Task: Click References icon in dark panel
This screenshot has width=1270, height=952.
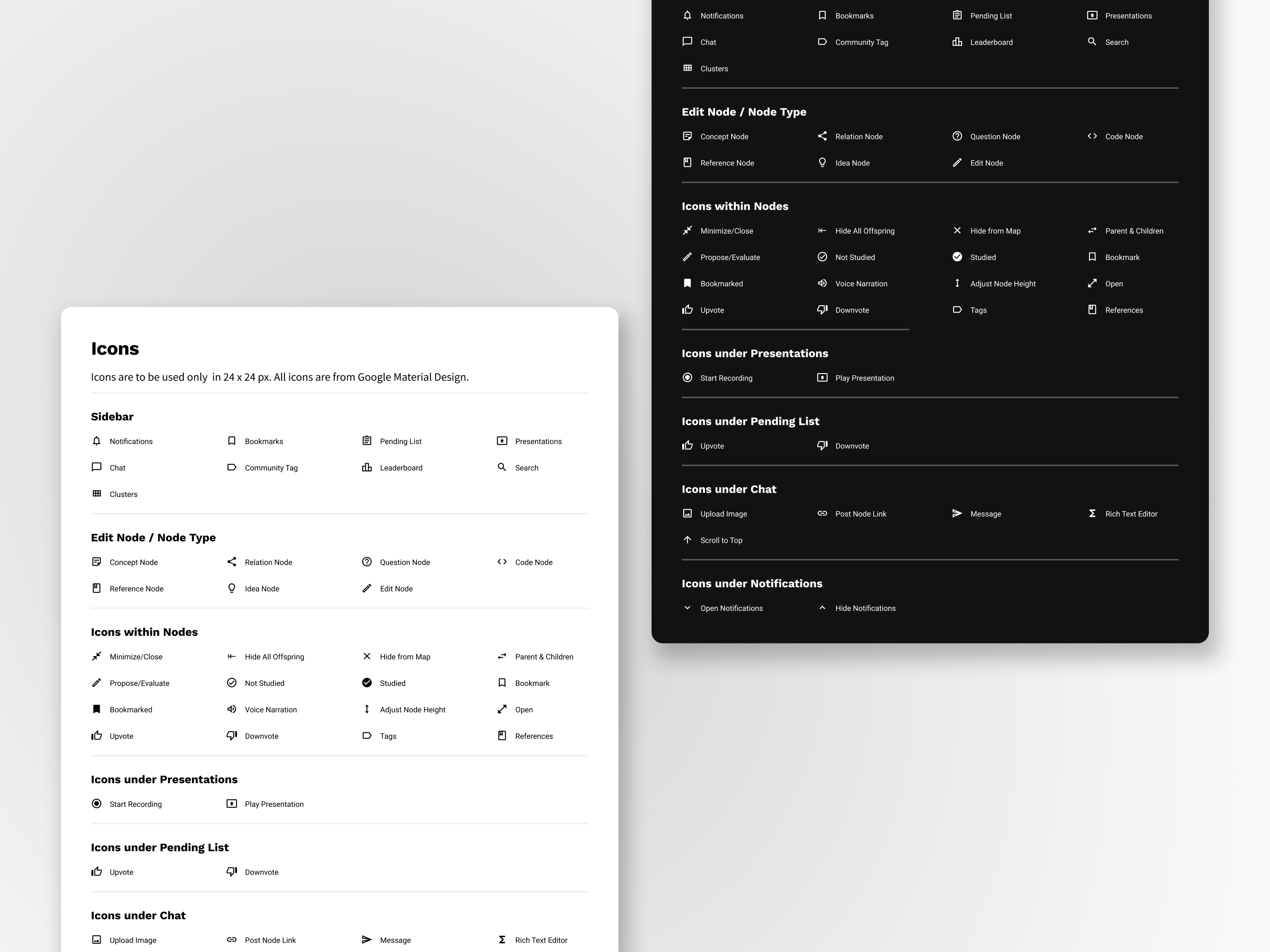Action: click(1092, 309)
